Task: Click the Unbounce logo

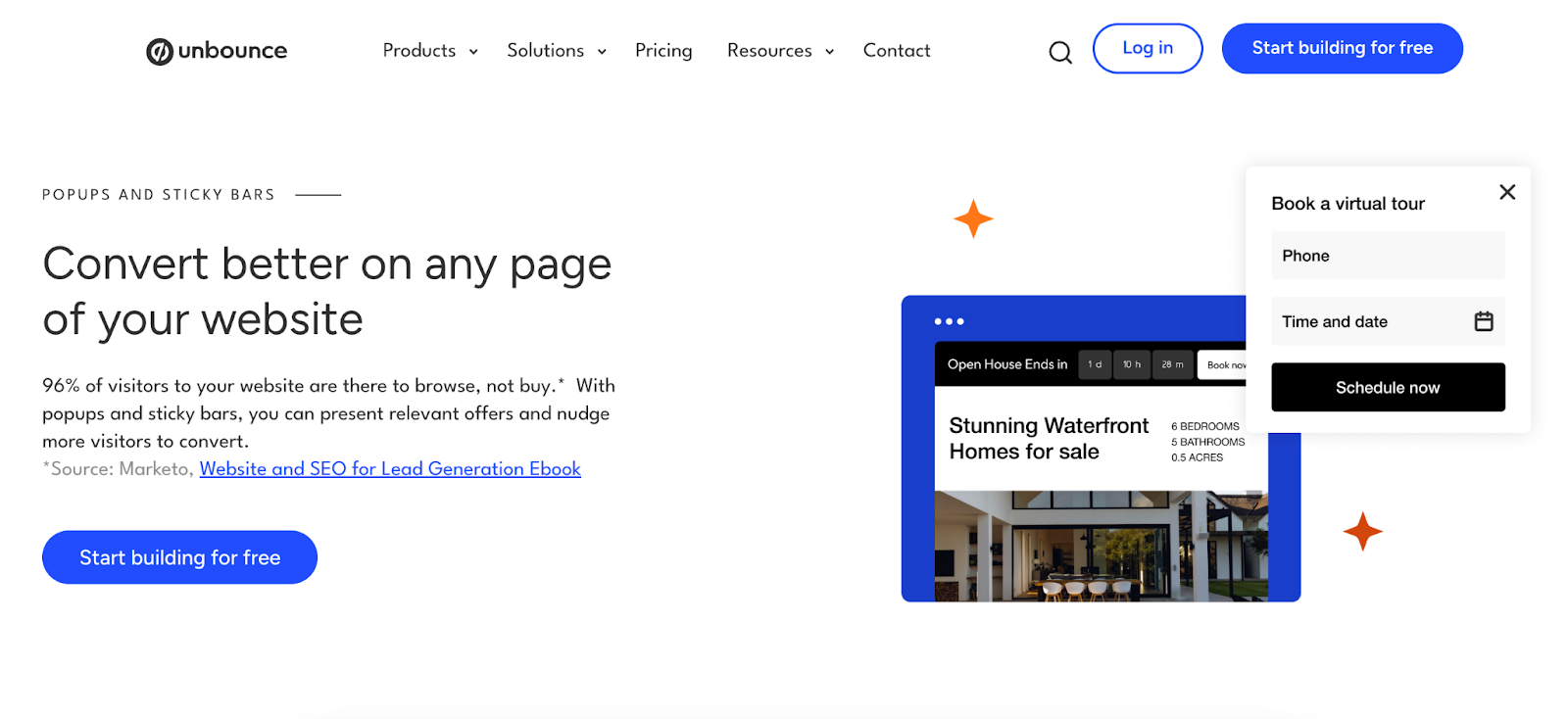Action: tap(217, 51)
